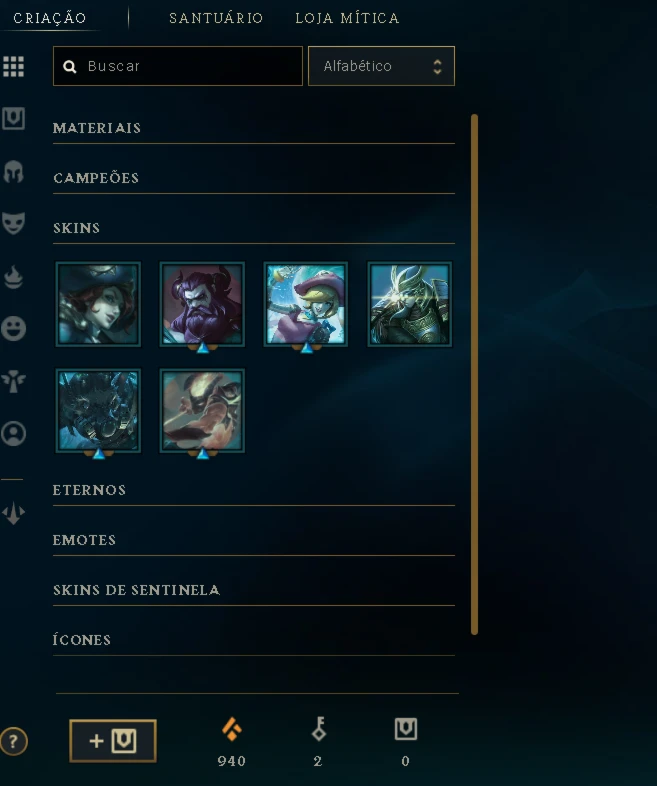Expand the Campeões section
Image resolution: width=657 pixels, height=786 pixels.
pos(254,178)
